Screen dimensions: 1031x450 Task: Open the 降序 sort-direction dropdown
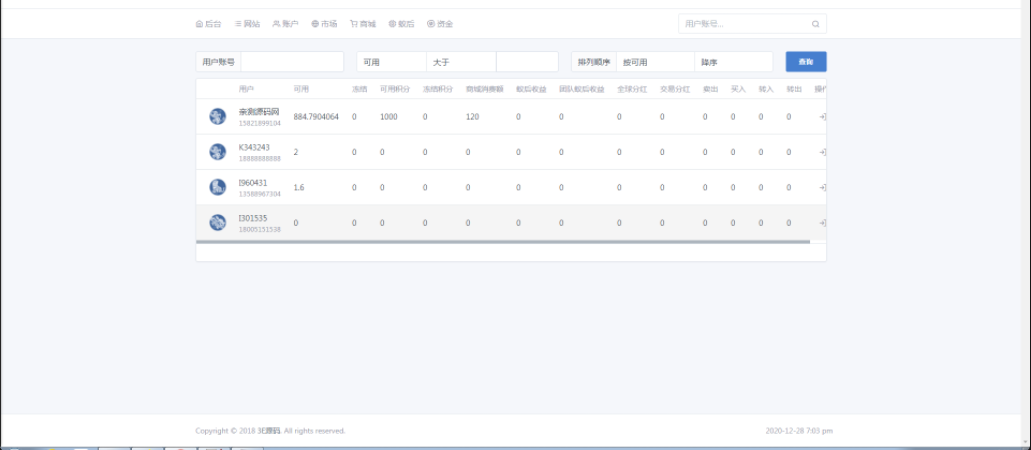coord(734,62)
